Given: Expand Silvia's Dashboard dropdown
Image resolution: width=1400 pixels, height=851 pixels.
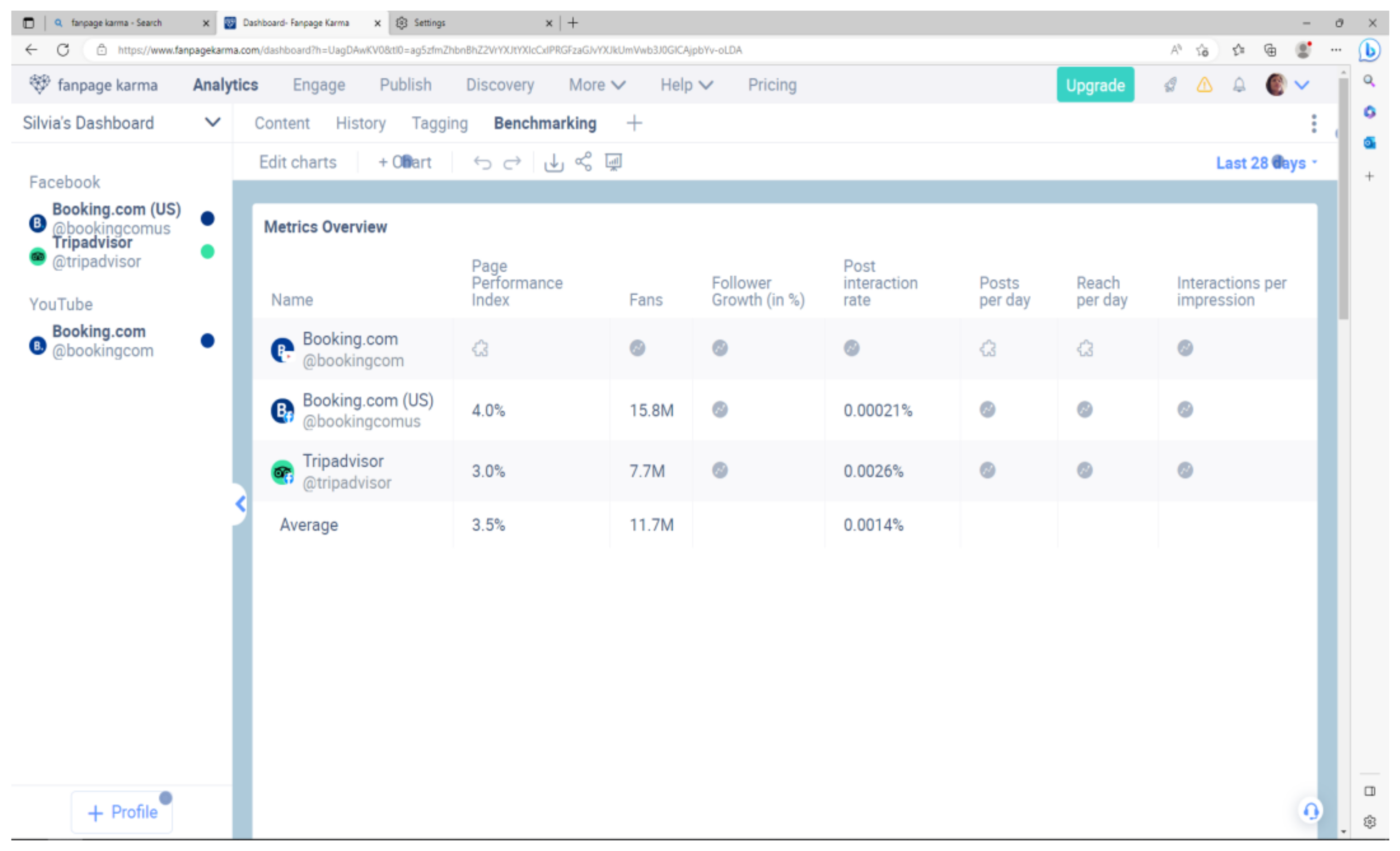Looking at the screenshot, I should 212,122.
